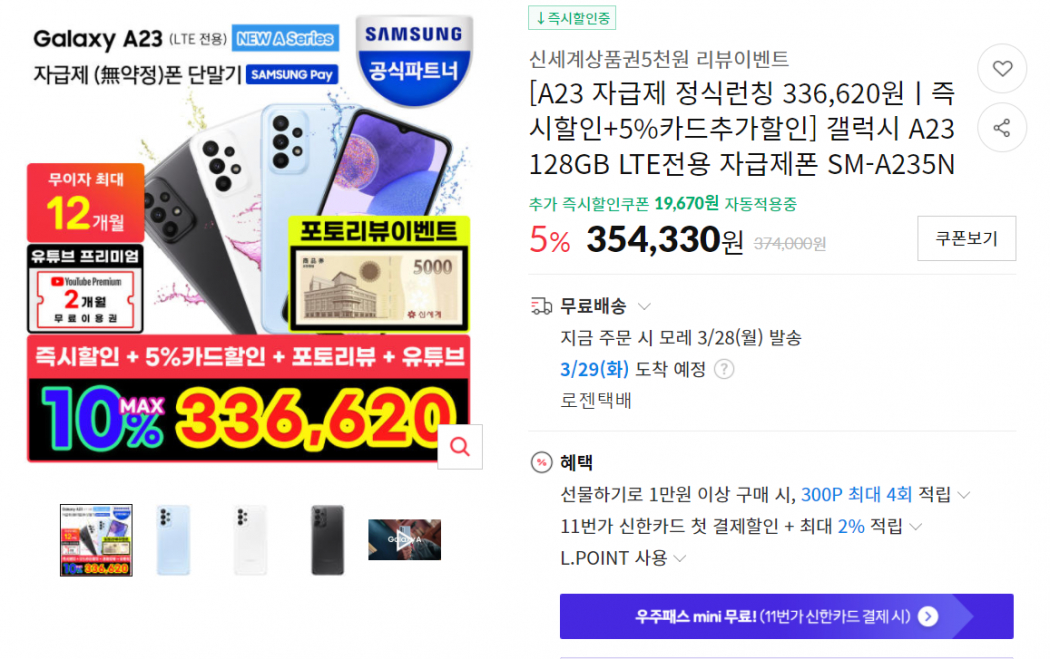Select the blue phone thumbnail
This screenshot has height=659, width=1050.
(x=173, y=540)
